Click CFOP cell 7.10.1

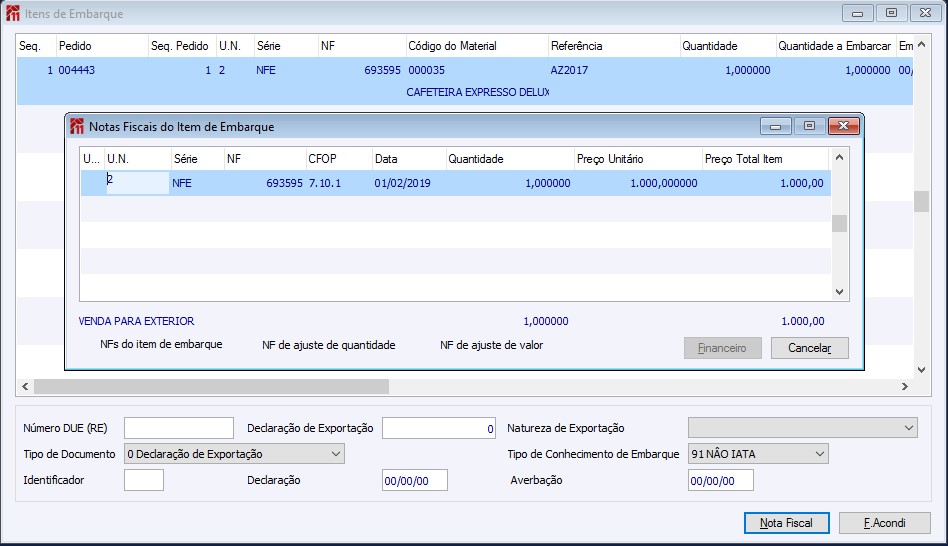pos(325,183)
